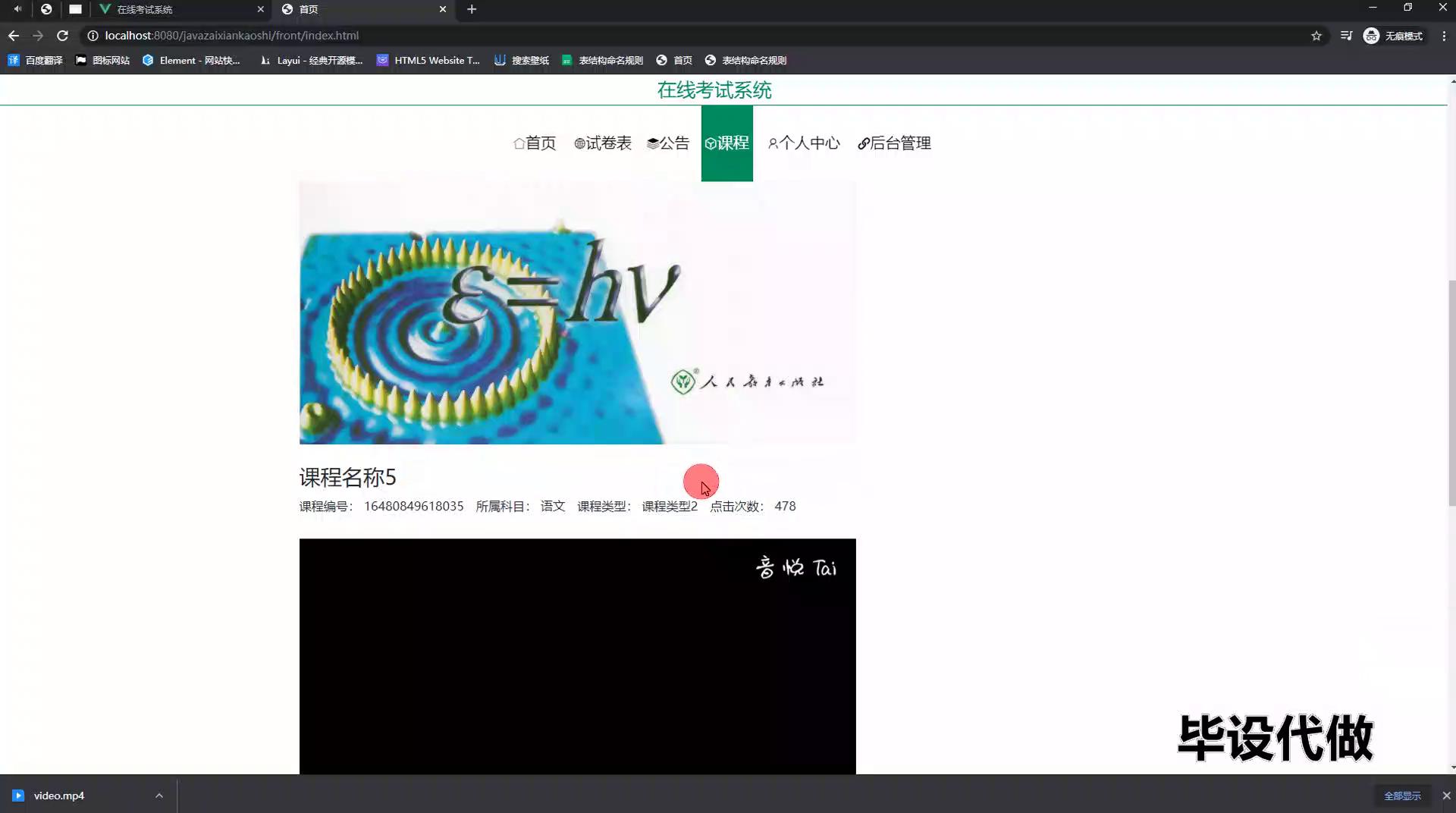
Task: Bookmark this page with the star icon
Action: point(1316,36)
